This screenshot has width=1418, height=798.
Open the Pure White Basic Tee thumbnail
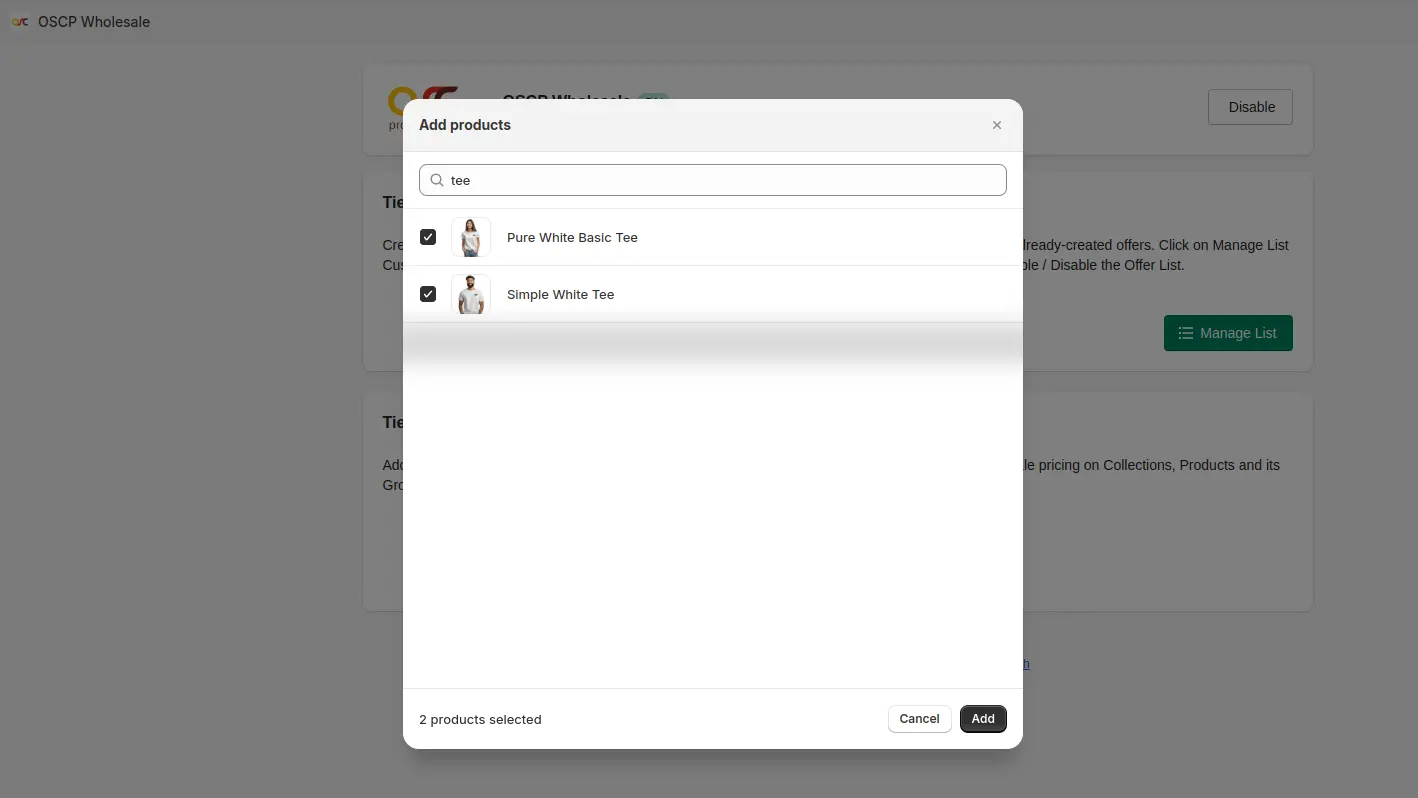471,237
